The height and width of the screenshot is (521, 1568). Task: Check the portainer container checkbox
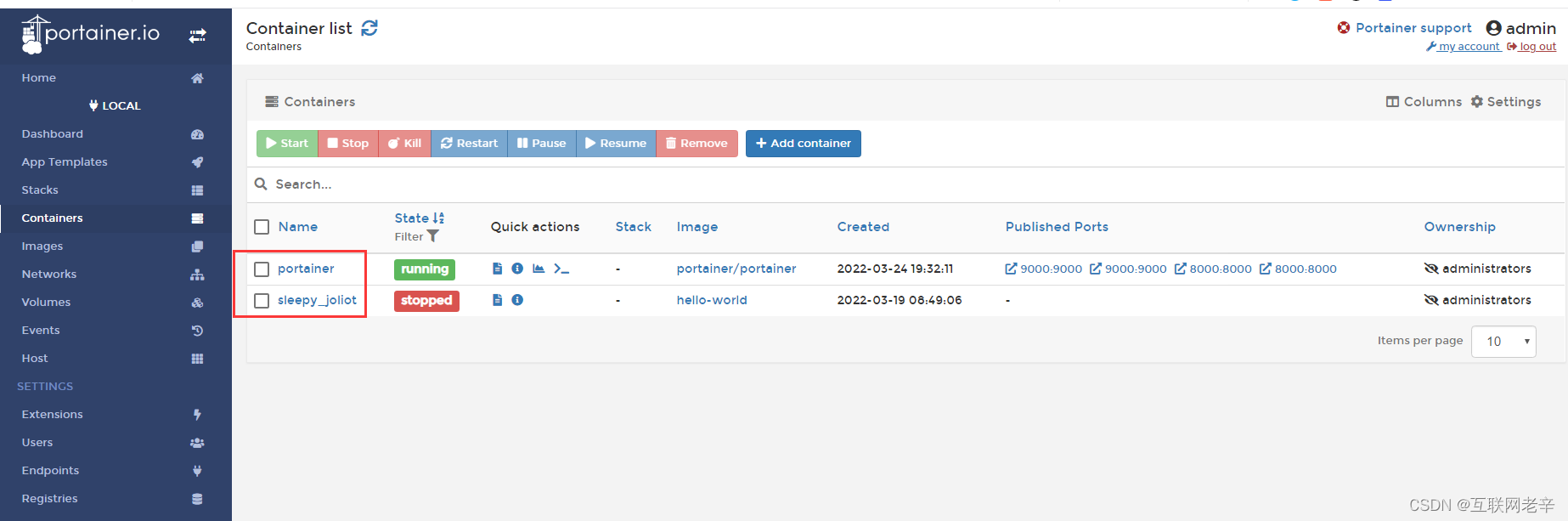pyautogui.click(x=262, y=269)
